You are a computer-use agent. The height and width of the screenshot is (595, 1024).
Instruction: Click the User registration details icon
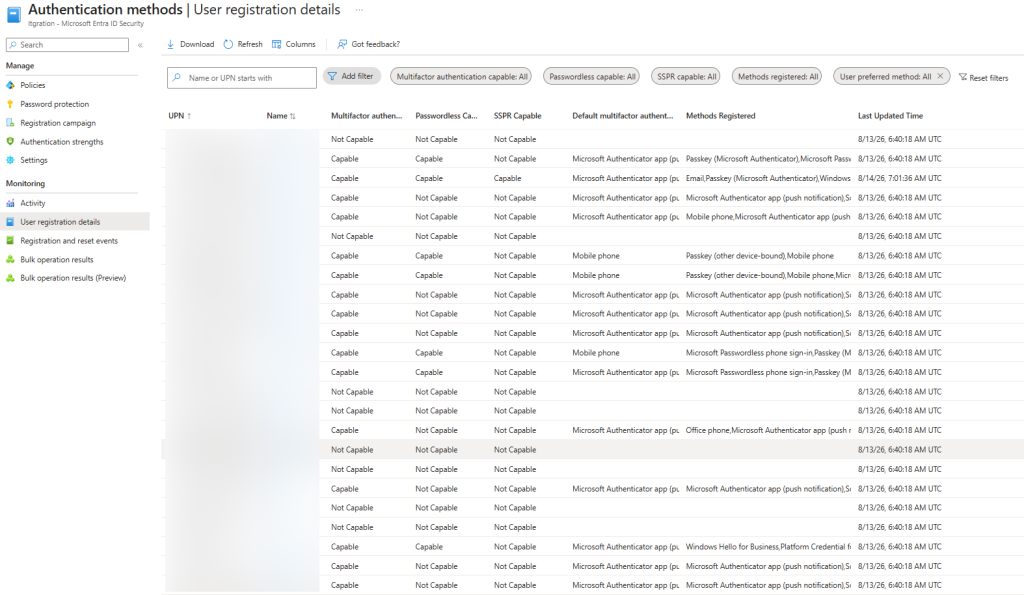[x=10, y=222]
